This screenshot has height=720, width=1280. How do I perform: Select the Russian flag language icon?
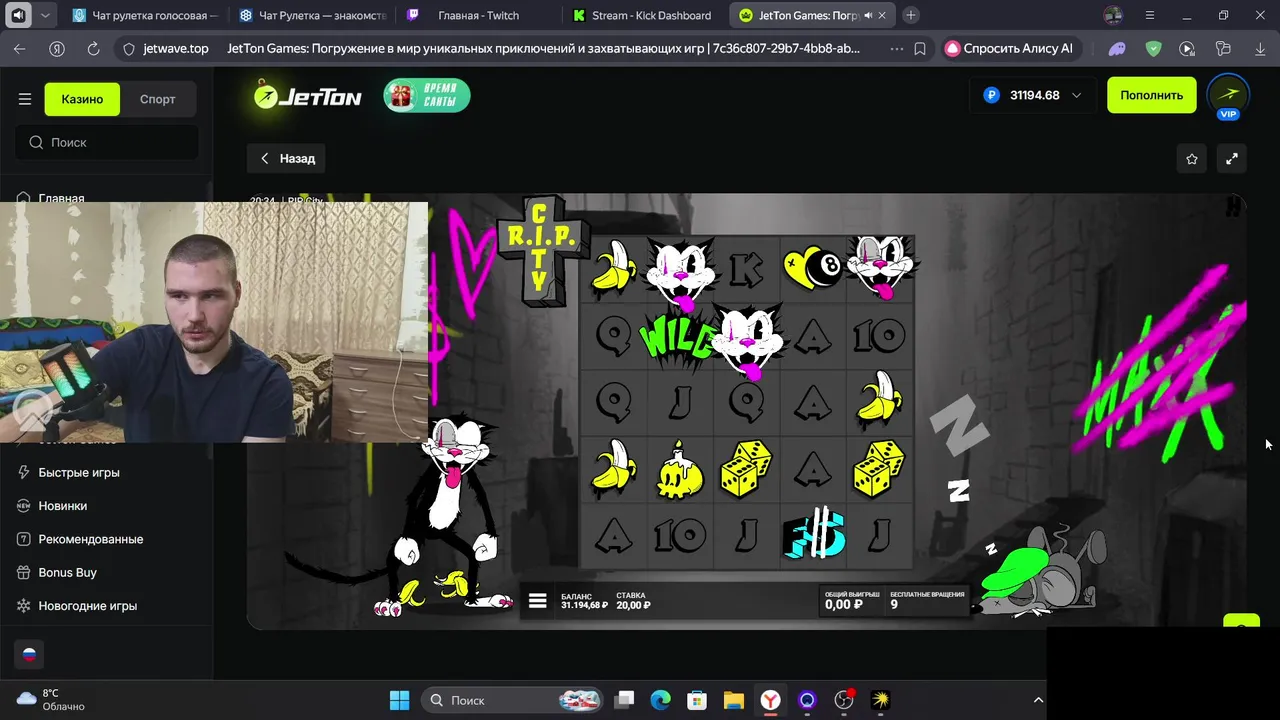tap(29, 654)
